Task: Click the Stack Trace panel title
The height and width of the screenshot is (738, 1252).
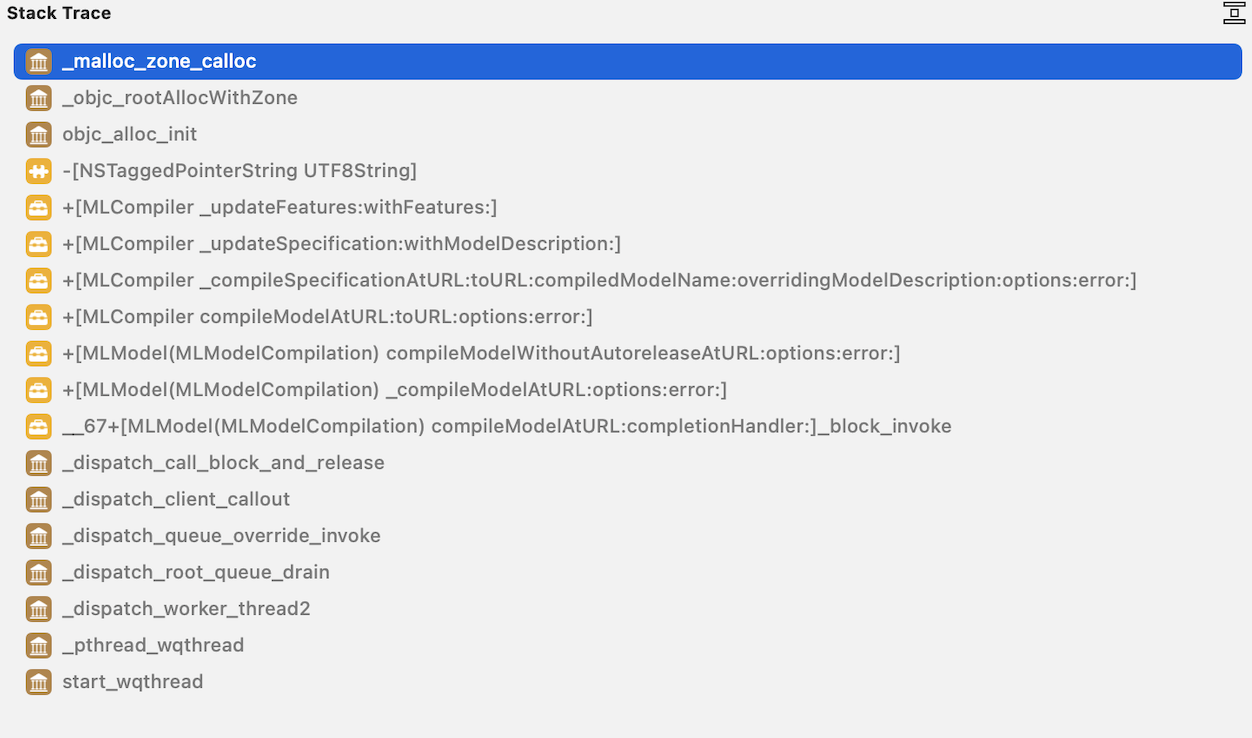Action: [55, 13]
